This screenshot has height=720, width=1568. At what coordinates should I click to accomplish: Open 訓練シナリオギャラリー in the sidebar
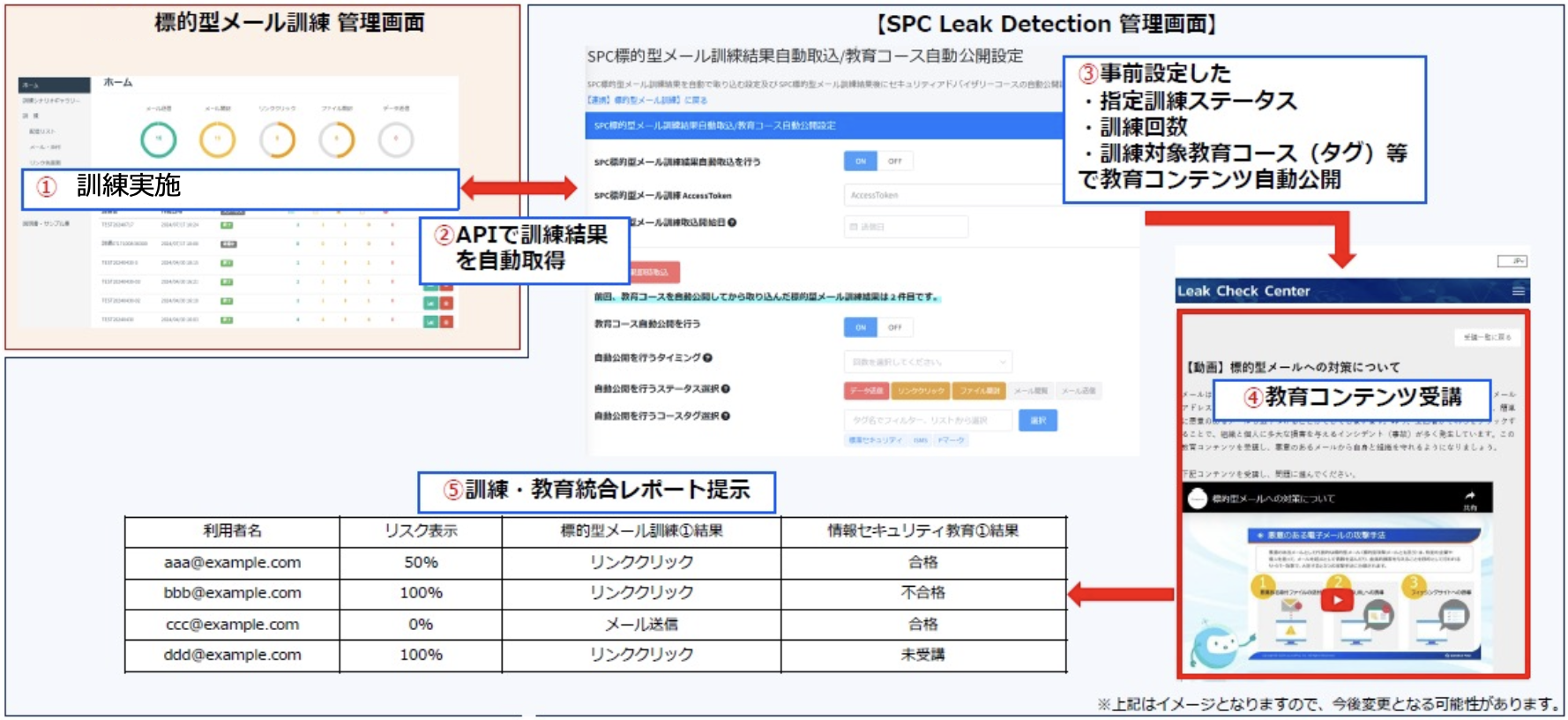click(x=52, y=101)
